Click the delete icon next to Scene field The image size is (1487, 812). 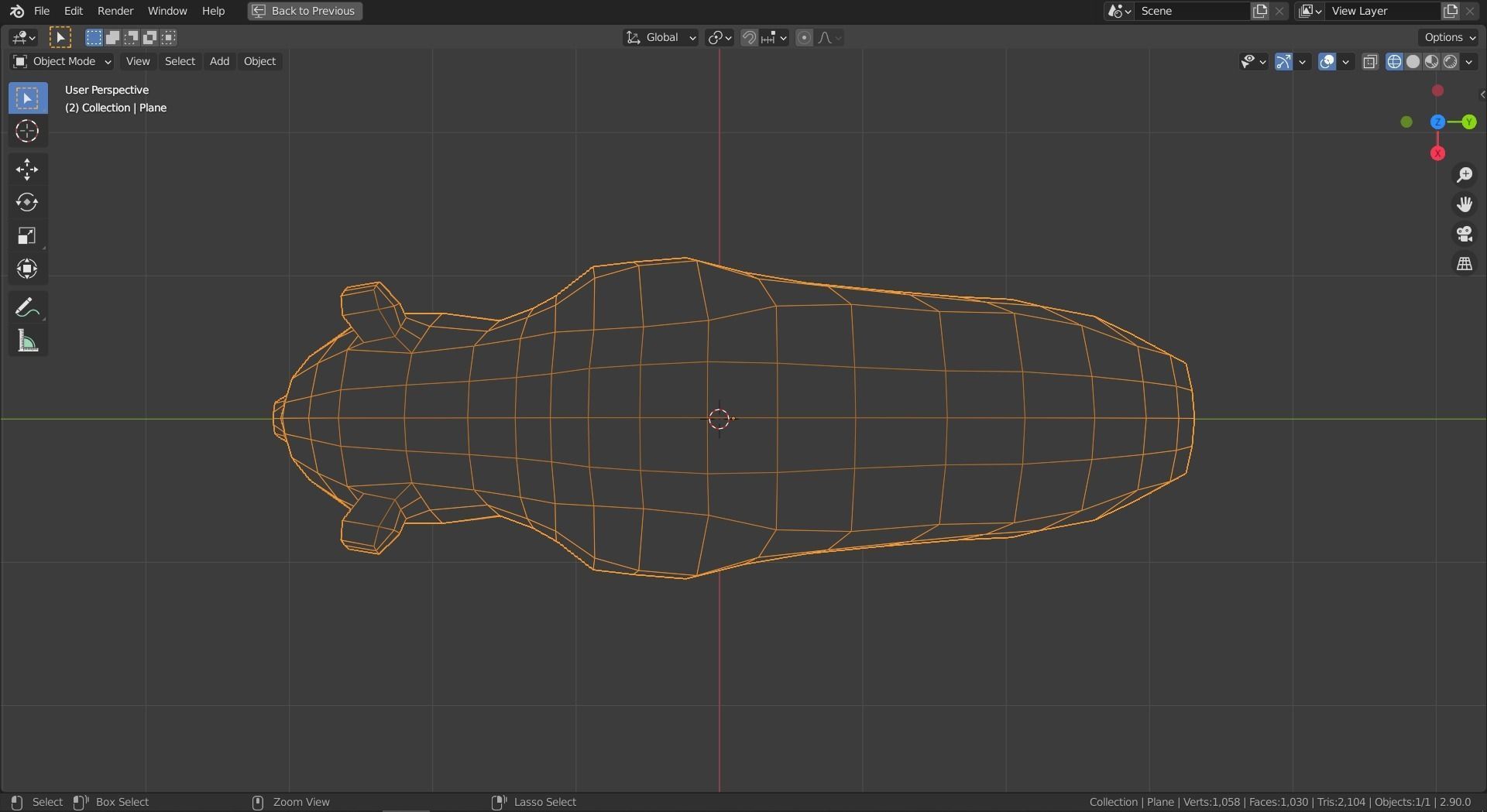1279,11
